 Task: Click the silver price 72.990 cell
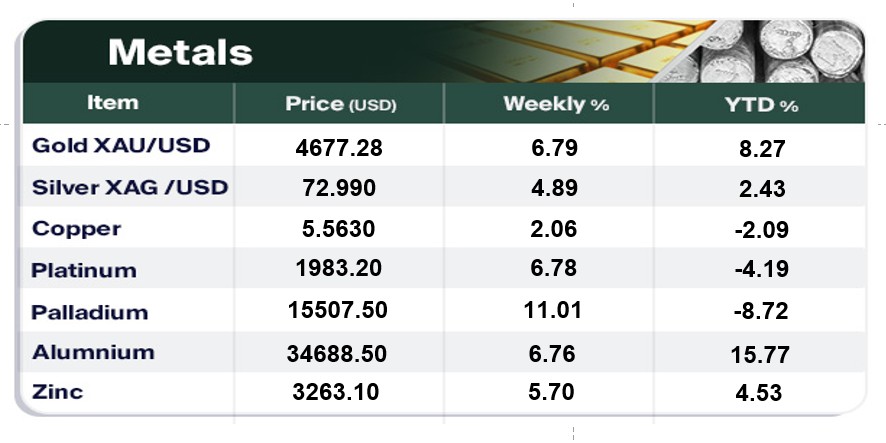pos(339,189)
